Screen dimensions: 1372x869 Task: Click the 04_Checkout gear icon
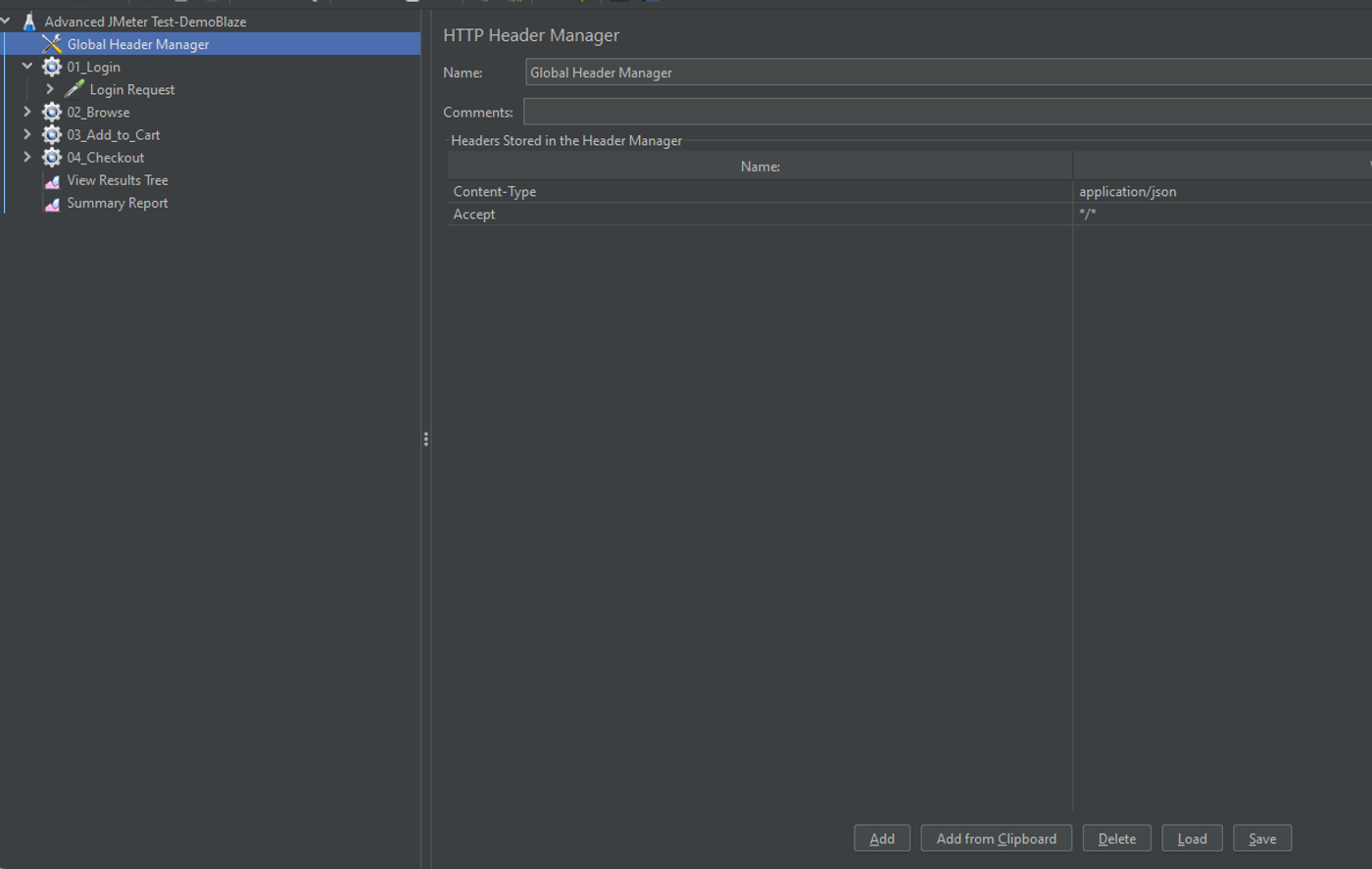pos(52,157)
